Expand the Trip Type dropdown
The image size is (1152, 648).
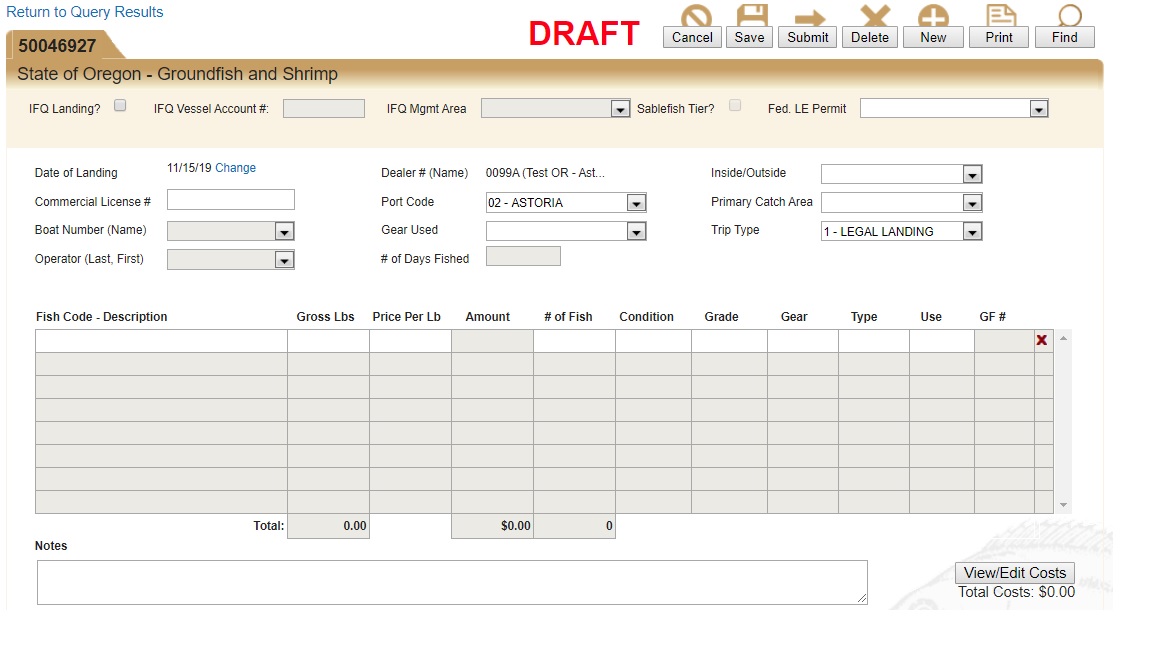(971, 232)
